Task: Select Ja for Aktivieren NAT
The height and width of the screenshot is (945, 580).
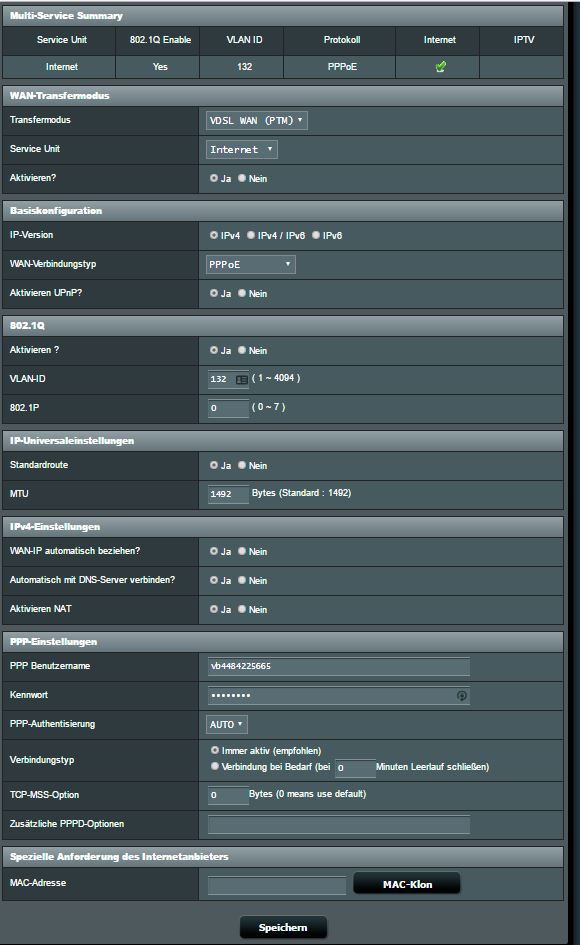Action: 214,609
